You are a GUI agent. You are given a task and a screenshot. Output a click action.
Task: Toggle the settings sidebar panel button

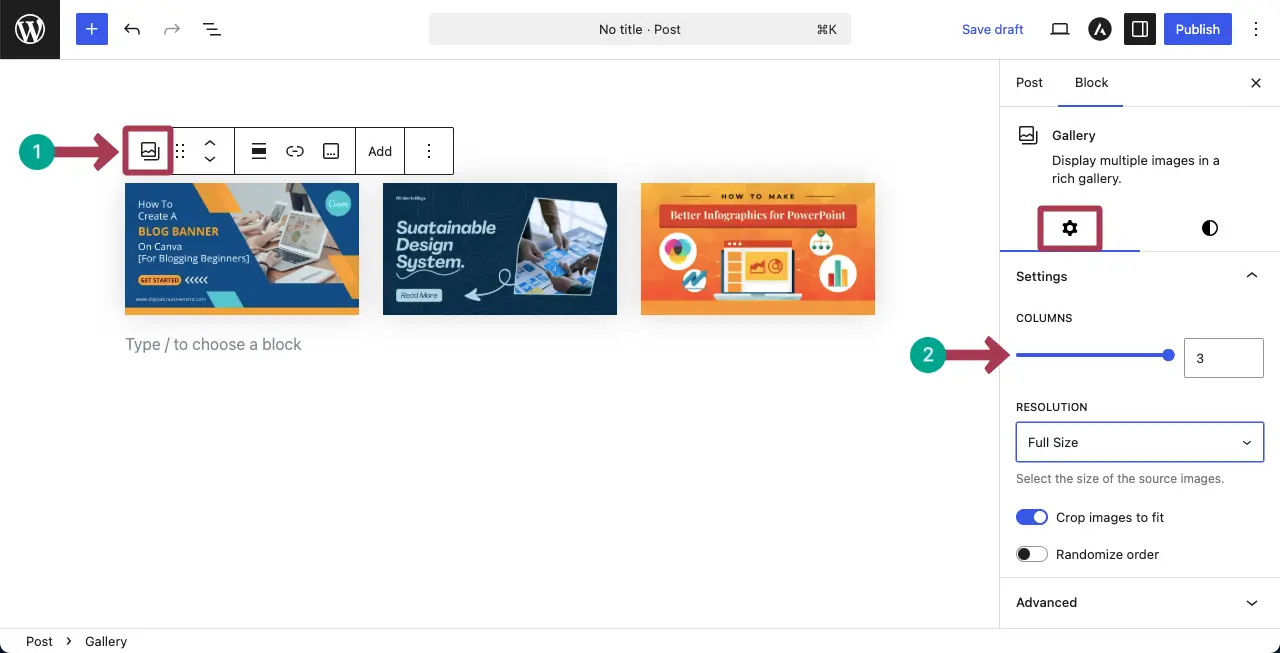[1139, 30]
